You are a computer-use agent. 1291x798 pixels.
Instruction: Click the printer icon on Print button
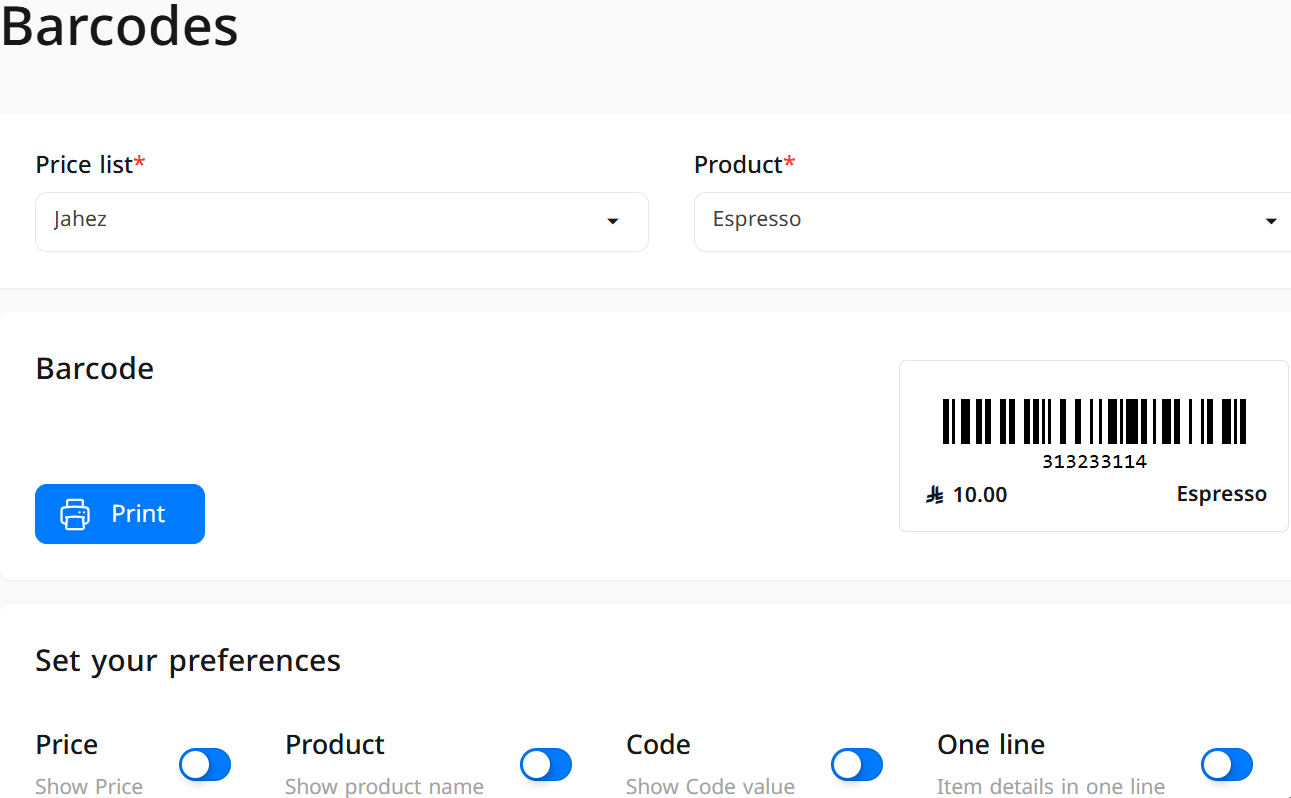[x=75, y=514]
